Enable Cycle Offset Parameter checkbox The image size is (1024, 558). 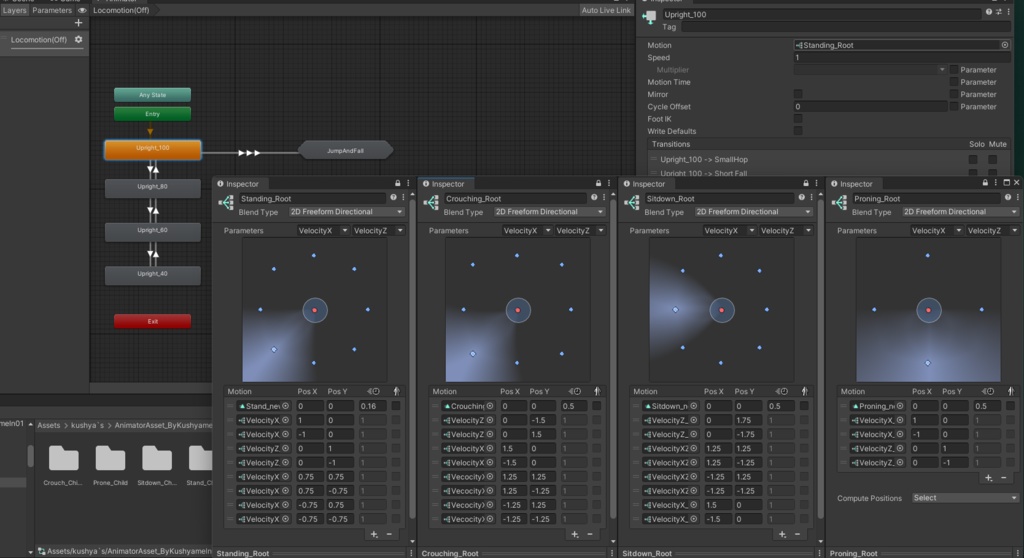954,107
